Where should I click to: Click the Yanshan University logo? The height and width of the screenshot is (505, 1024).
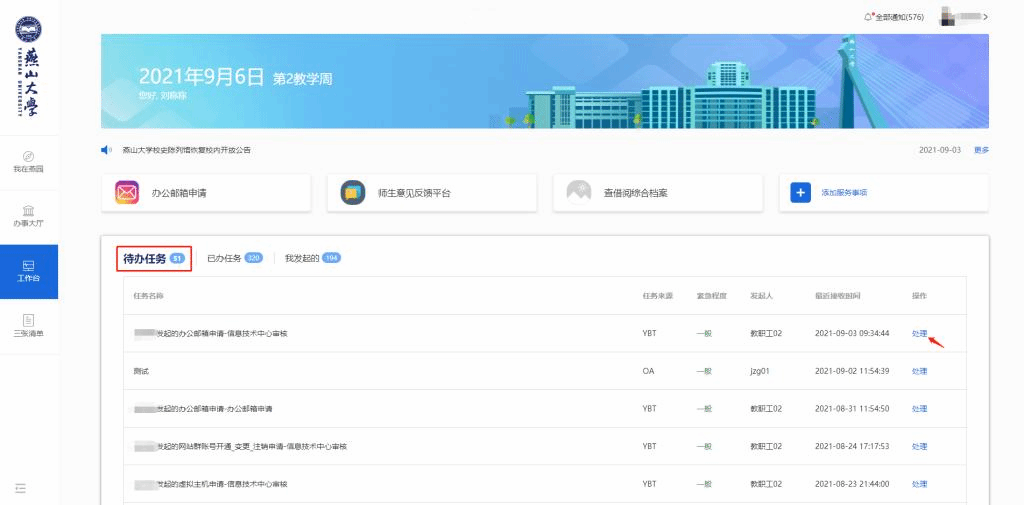click(29, 66)
